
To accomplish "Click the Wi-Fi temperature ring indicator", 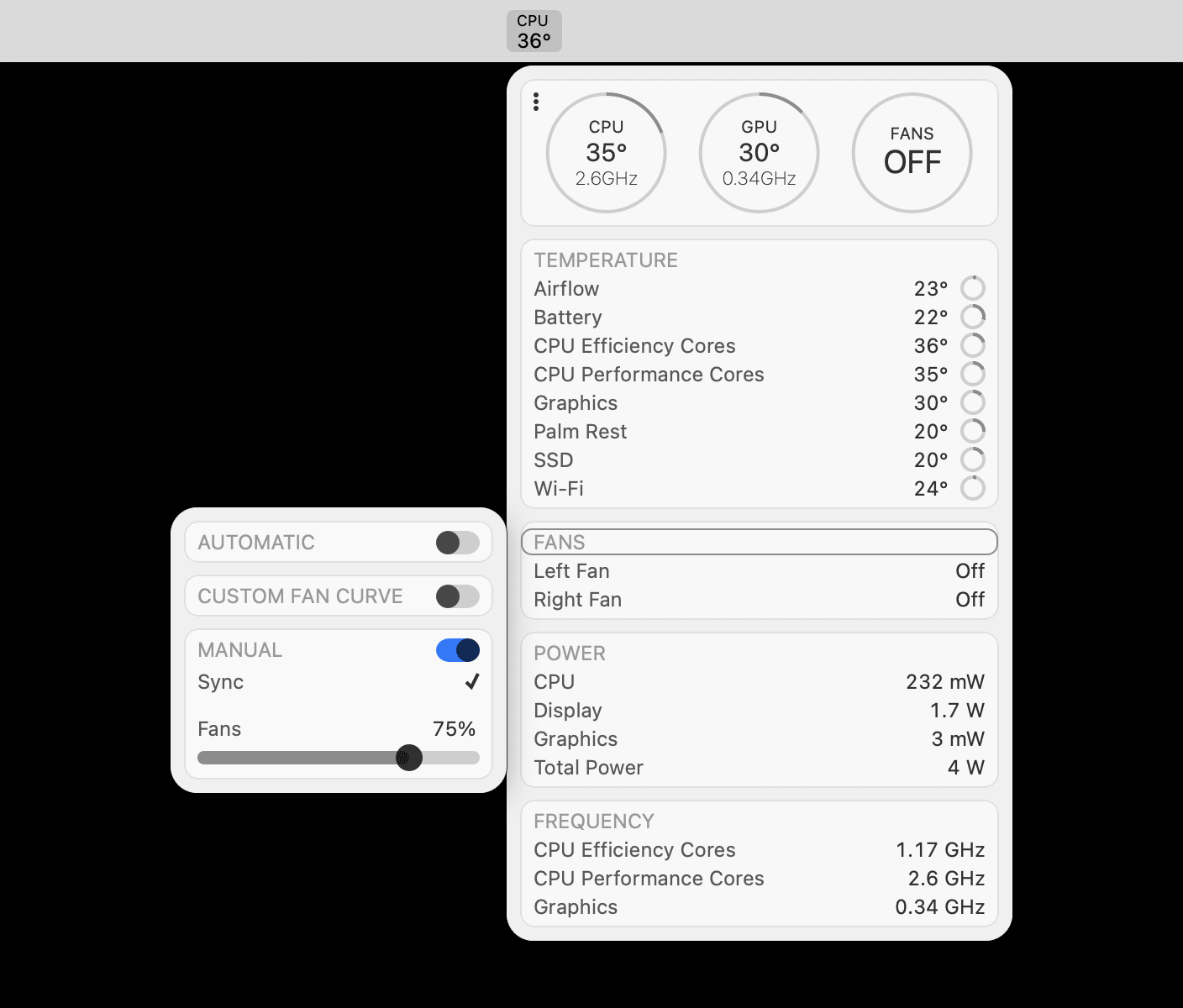I will click(973, 488).
